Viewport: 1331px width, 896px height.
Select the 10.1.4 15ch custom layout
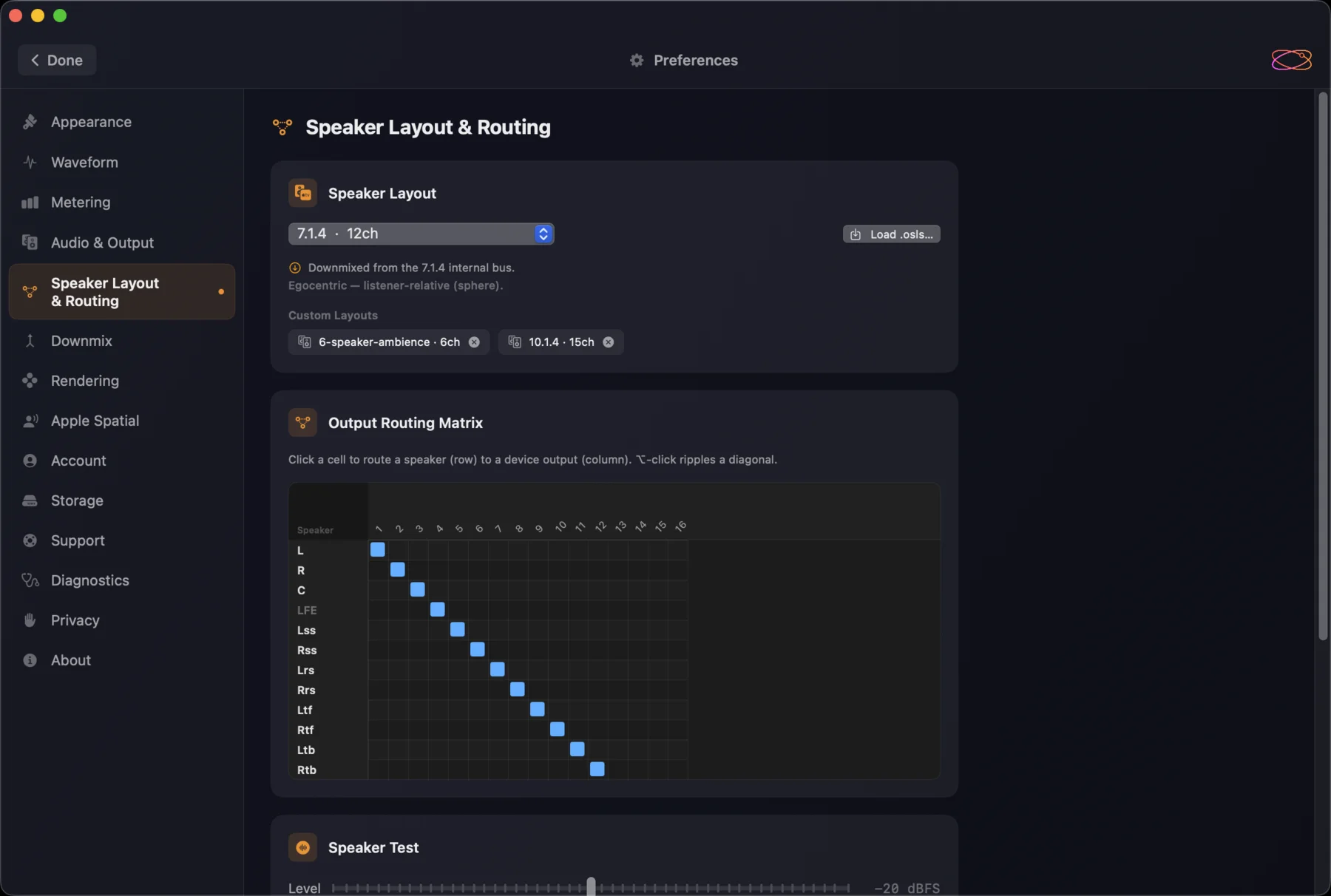561,342
